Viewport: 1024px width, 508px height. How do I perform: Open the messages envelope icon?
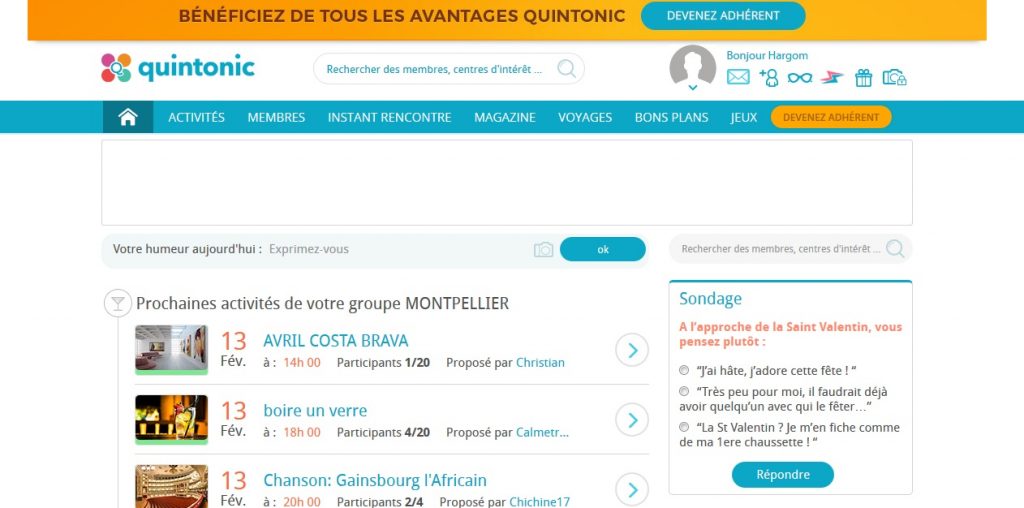pos(738,77)
